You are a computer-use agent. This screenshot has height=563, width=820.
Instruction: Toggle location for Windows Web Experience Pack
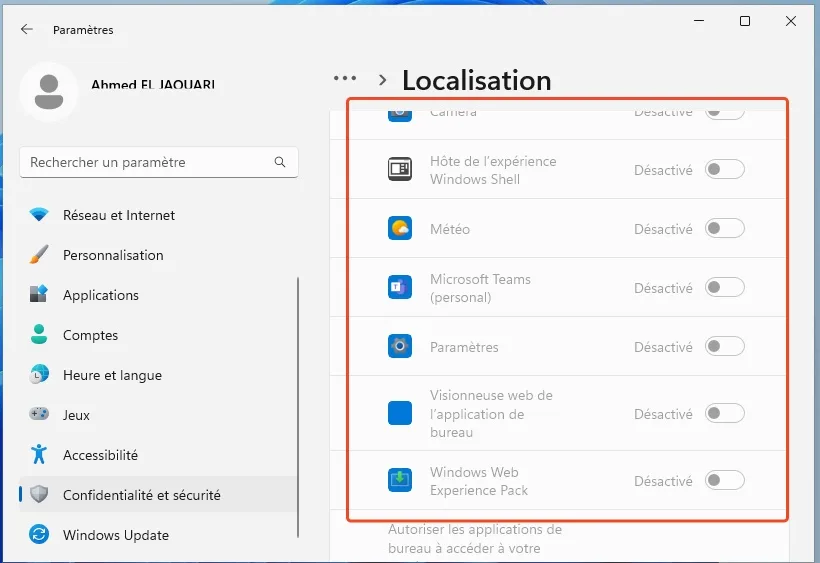724,480
